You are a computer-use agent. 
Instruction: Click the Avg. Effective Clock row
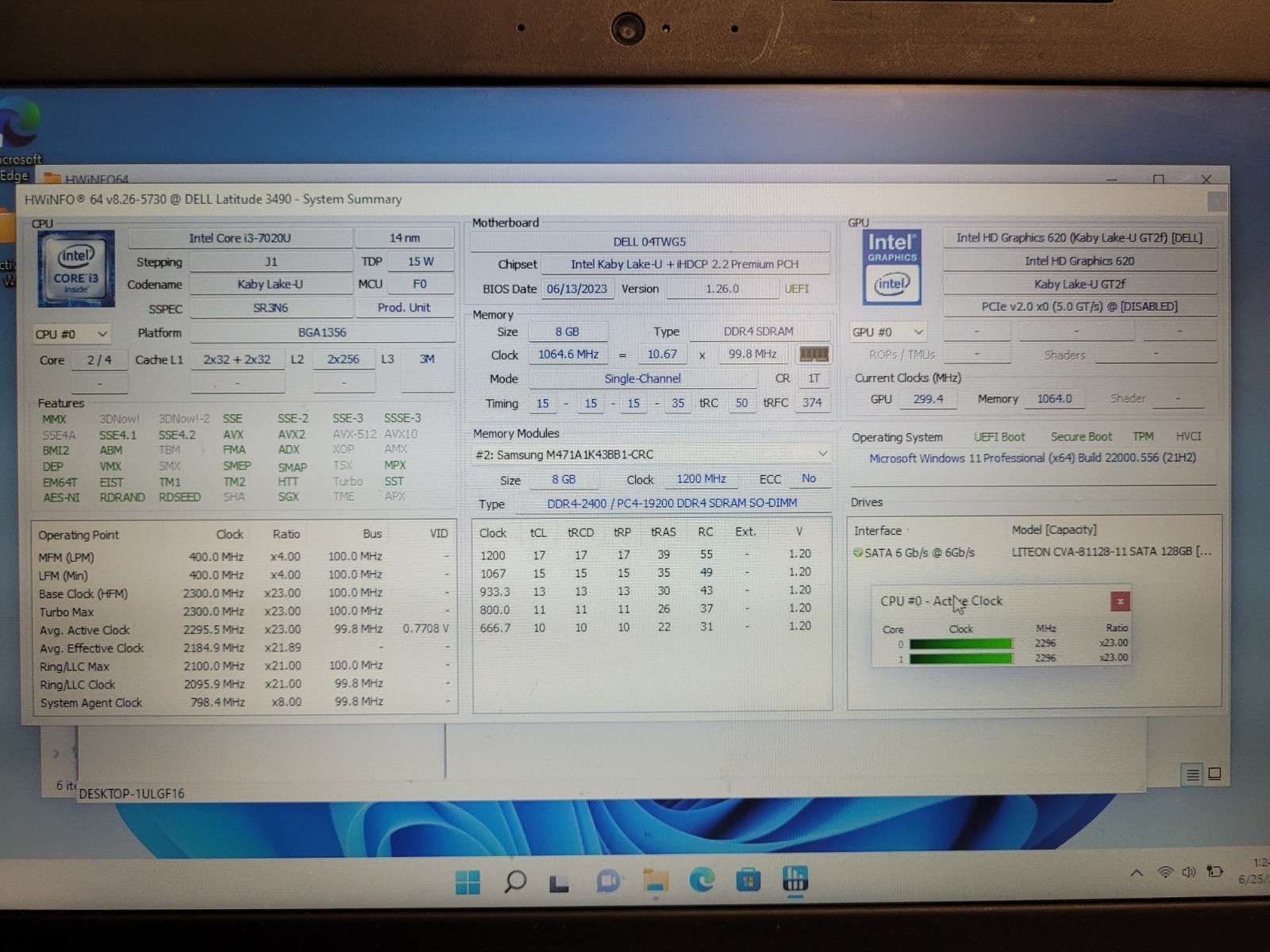[x=244, y=648]
